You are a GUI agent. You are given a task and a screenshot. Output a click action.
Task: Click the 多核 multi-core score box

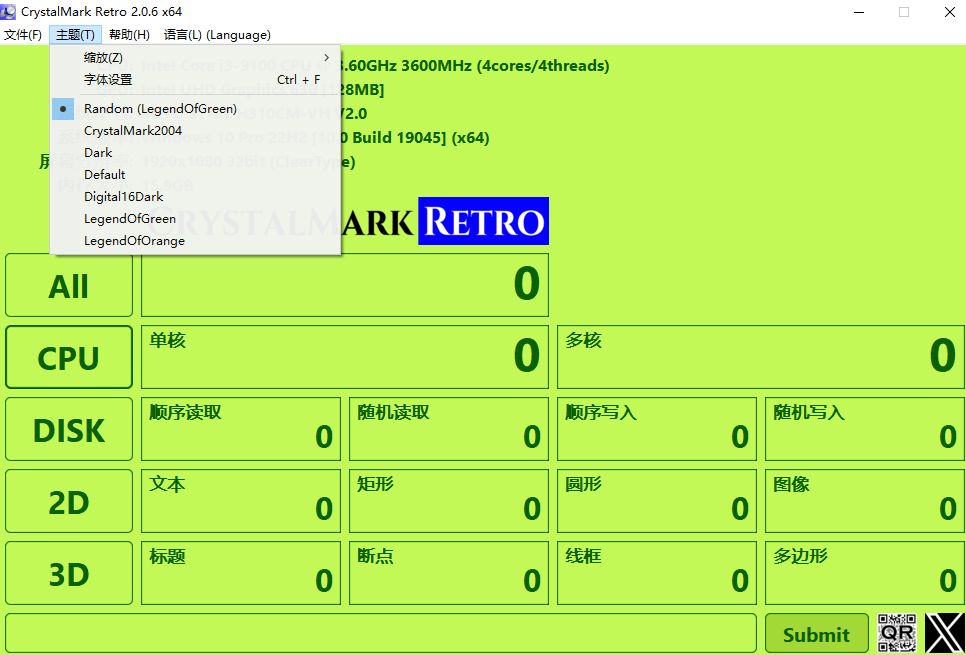point(761,357)
